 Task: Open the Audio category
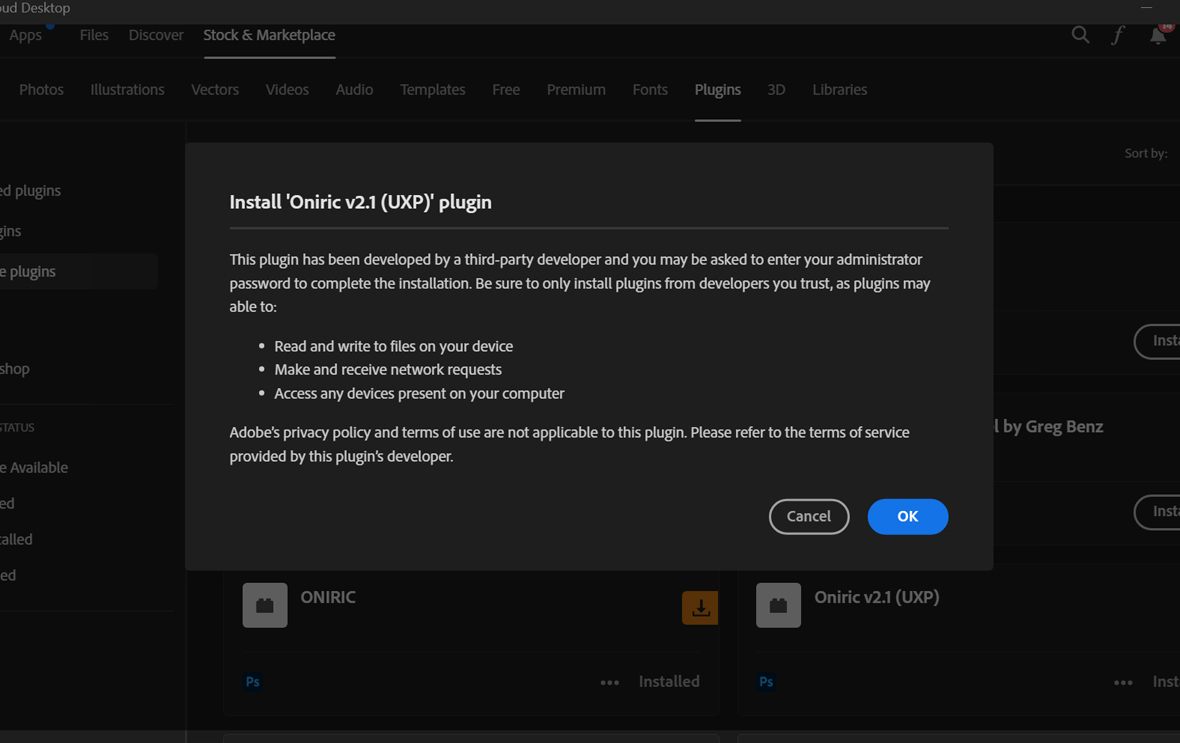point(354,90)
